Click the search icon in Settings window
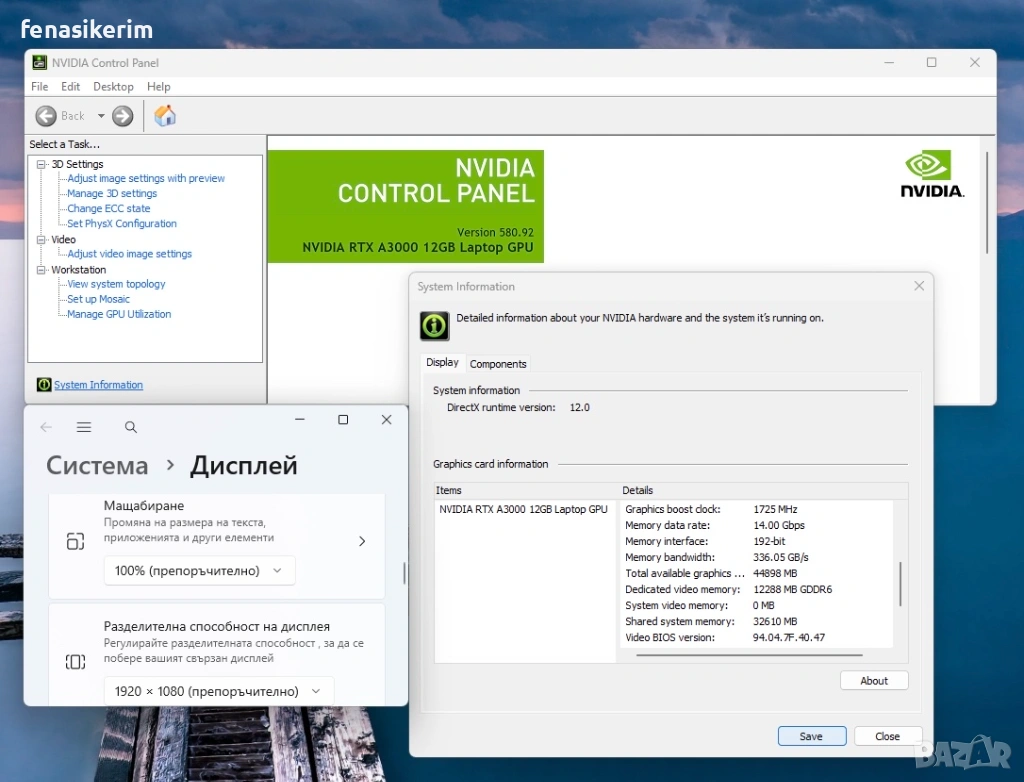This screenshot has width=1024, height=782. point(131,427)
